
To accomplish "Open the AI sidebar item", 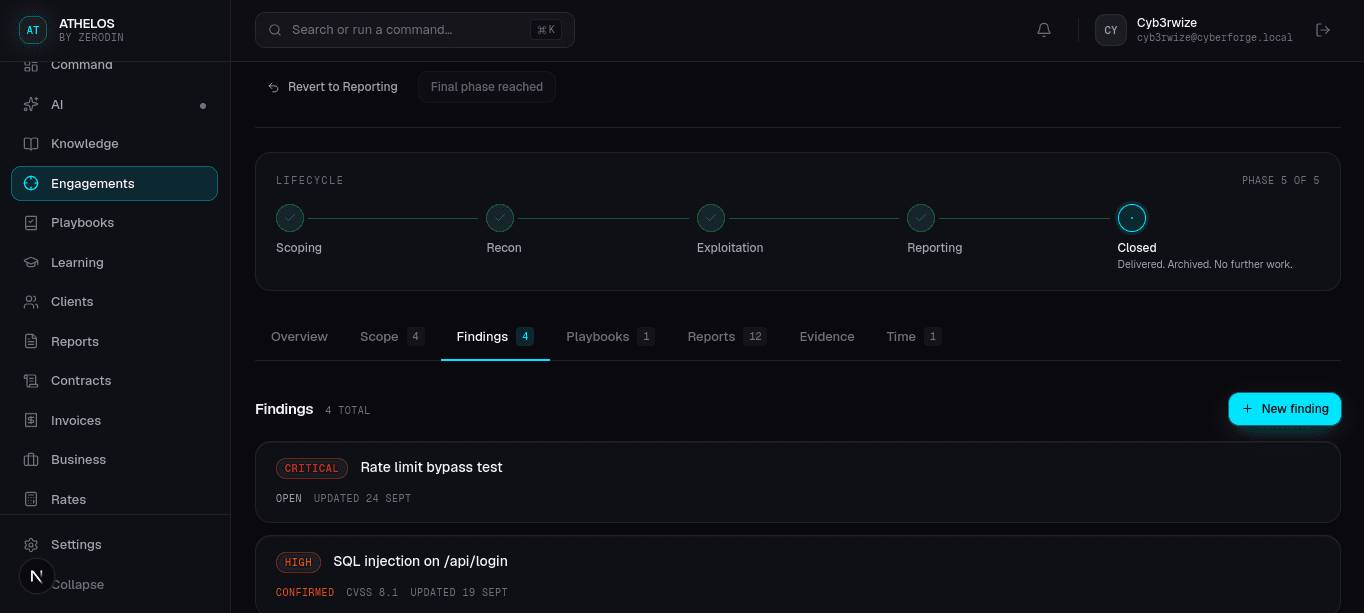I will [x=114, y=104].
